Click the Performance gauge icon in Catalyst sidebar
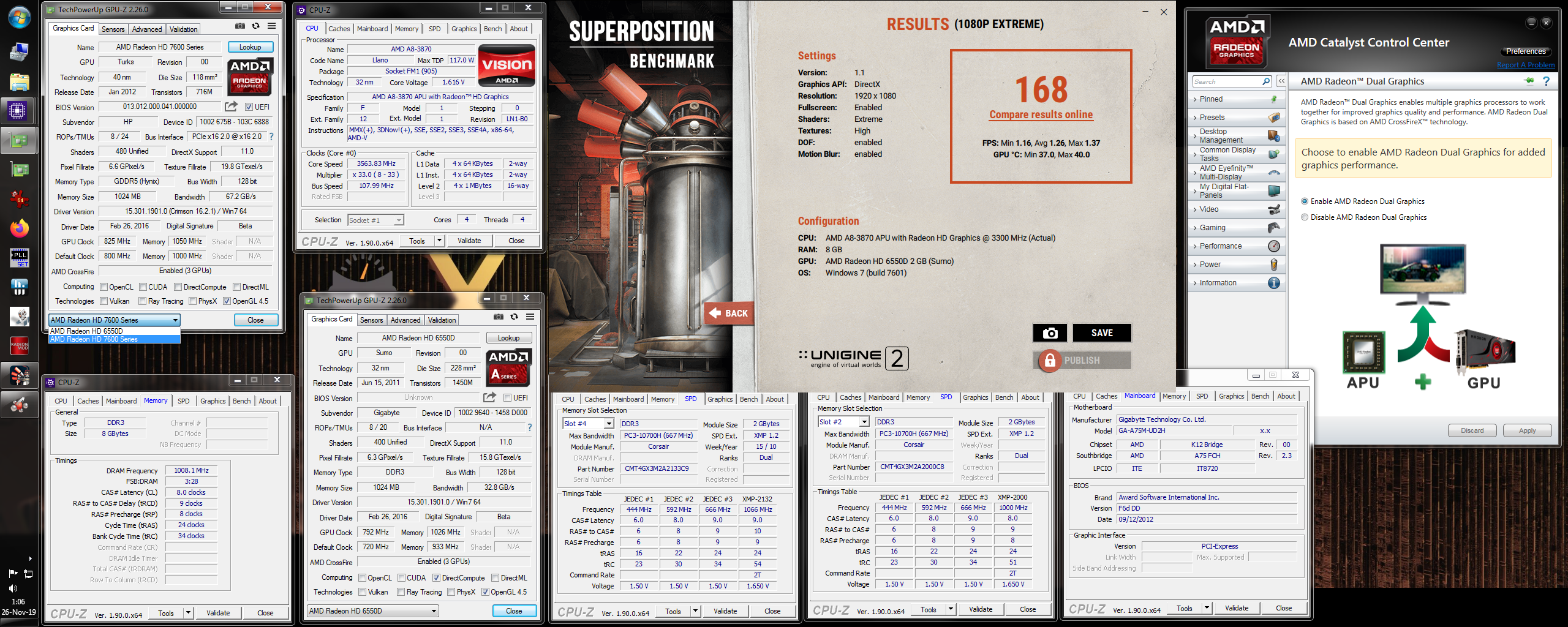This screenshot has height=627, width=1568. pyautogui.click(x=1274, y=246)
